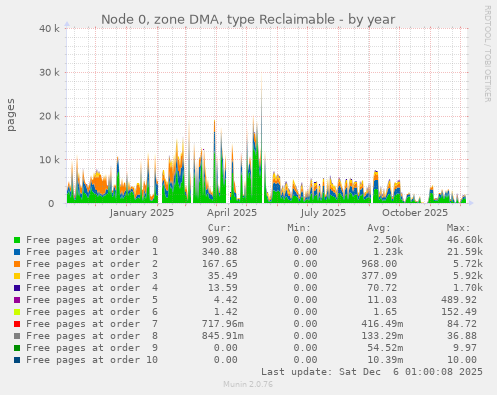This screenshot has height=395, width=497.
Task: Click the lime order 6 legend swatch
Action: [x=17, y=312]
